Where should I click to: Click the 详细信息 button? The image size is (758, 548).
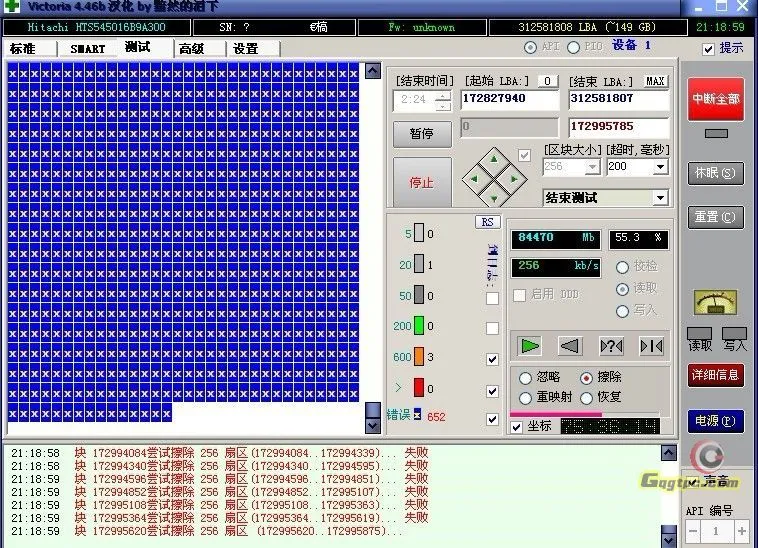pos(715,375)
